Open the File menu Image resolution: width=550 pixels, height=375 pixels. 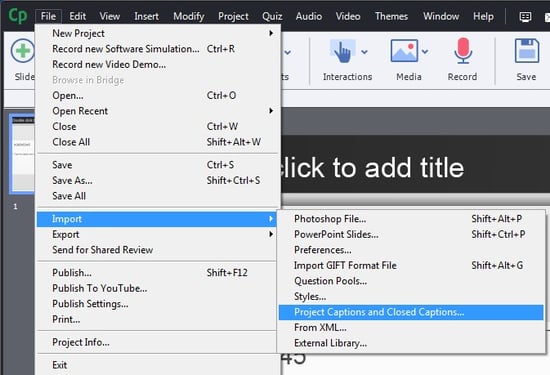[x=48, y=16]
